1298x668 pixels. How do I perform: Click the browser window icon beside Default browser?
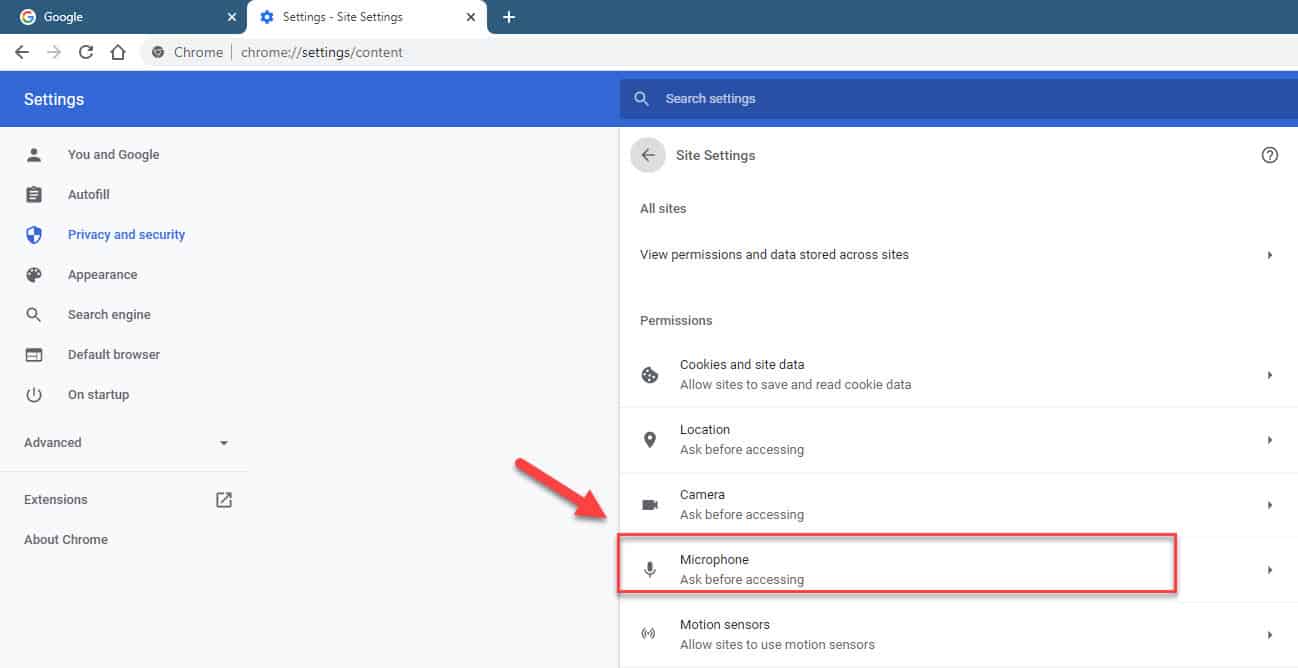coord(34,355)
